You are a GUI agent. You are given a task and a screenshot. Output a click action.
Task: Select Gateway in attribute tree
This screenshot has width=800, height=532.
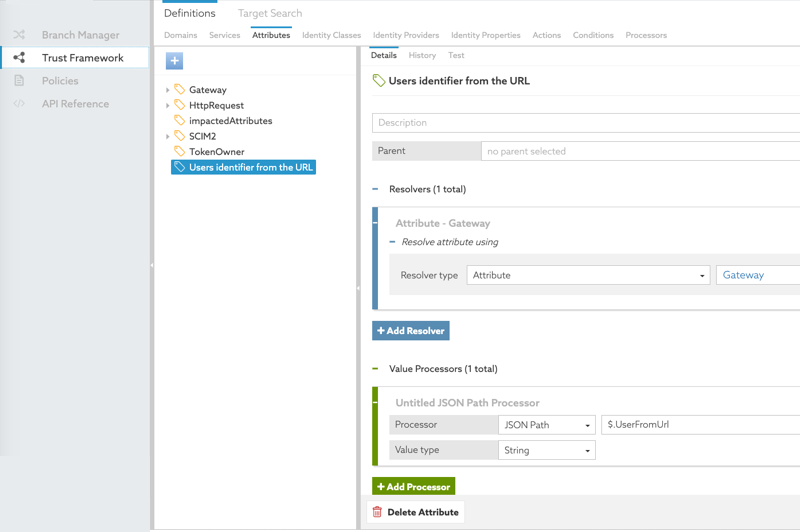pyautogui.click(x=208, y=90)
